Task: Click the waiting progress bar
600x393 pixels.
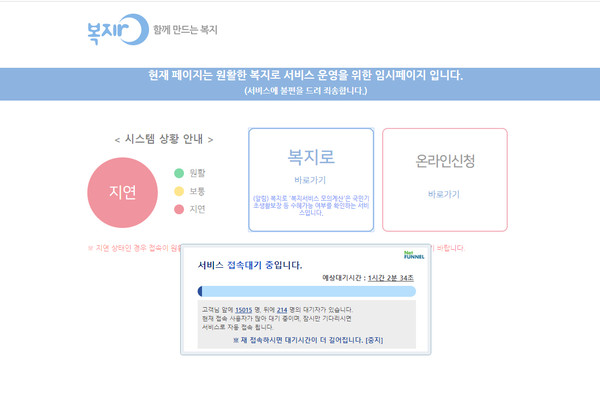Action: [x=307, y=291]
